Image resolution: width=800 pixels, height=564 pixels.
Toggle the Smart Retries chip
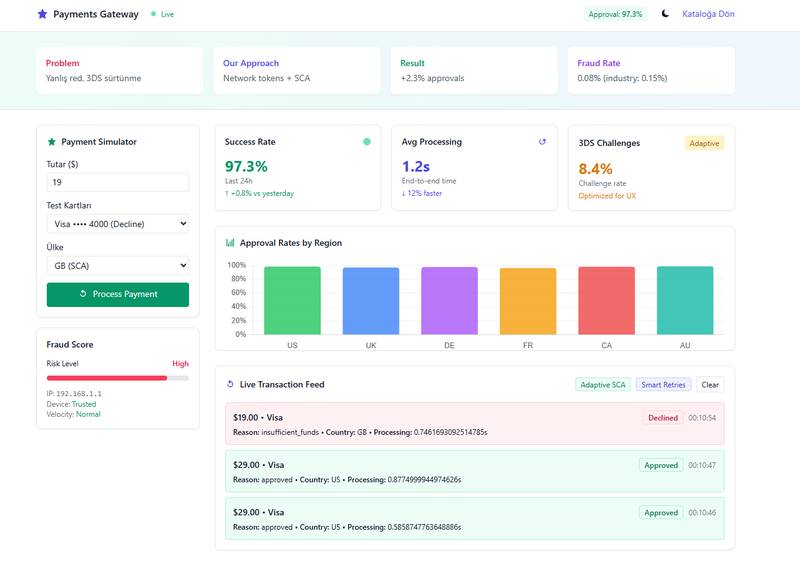point(663,384)
